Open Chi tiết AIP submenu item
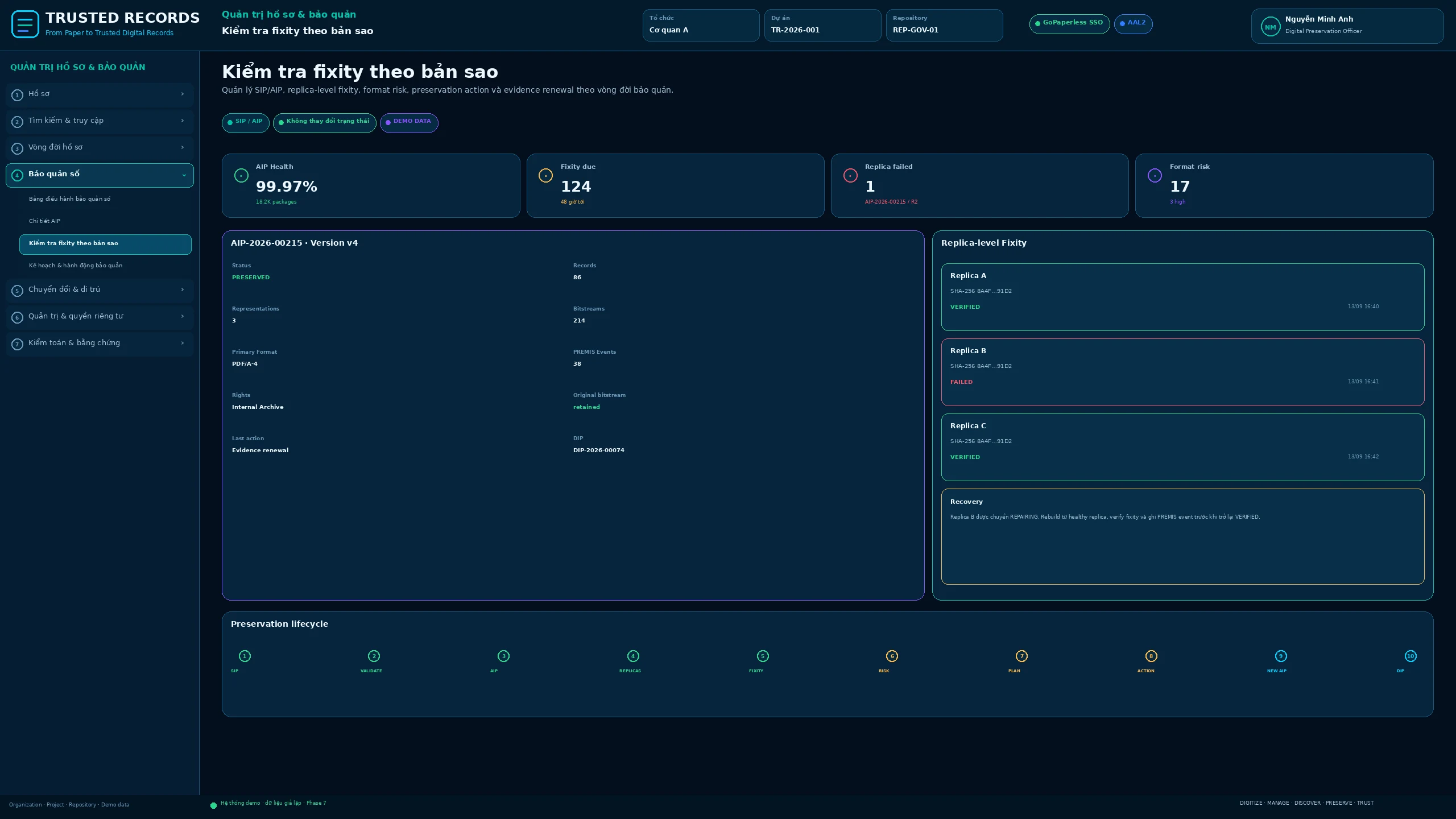The height and width of the screenshot is (819, 1456). [x=105, y=221]
